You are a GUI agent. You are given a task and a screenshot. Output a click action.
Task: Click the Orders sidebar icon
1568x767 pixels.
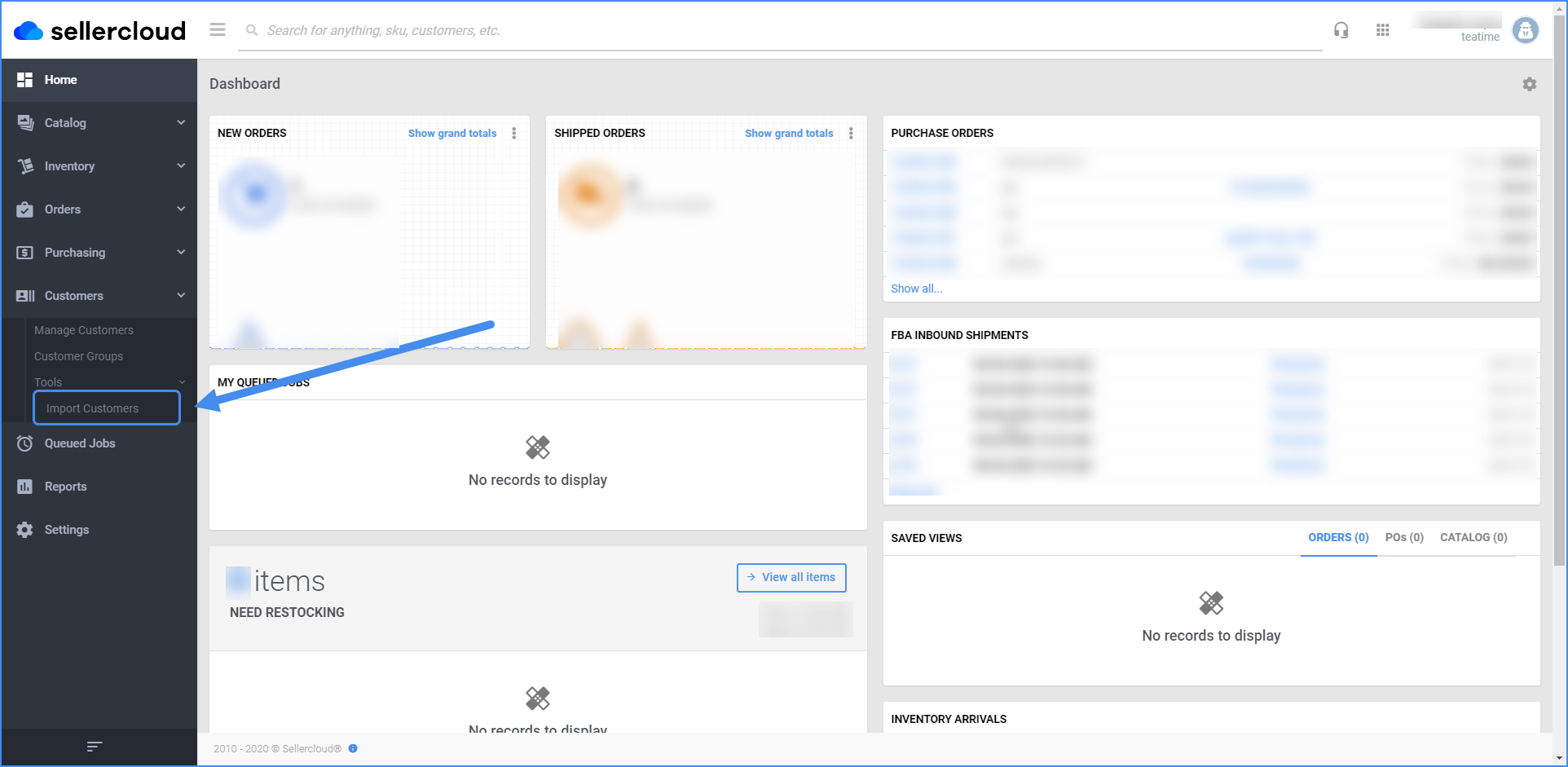25,209
